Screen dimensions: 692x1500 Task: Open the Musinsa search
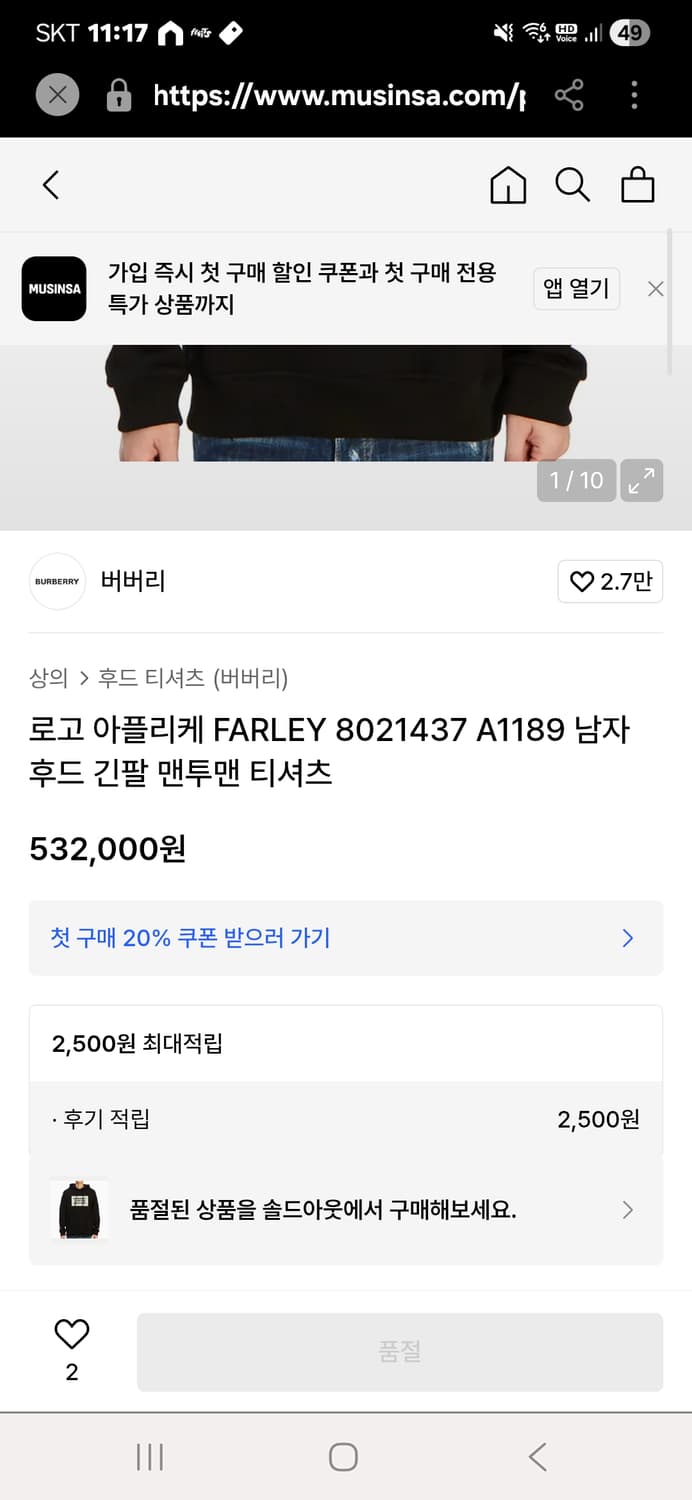click(x=572, y=185)
